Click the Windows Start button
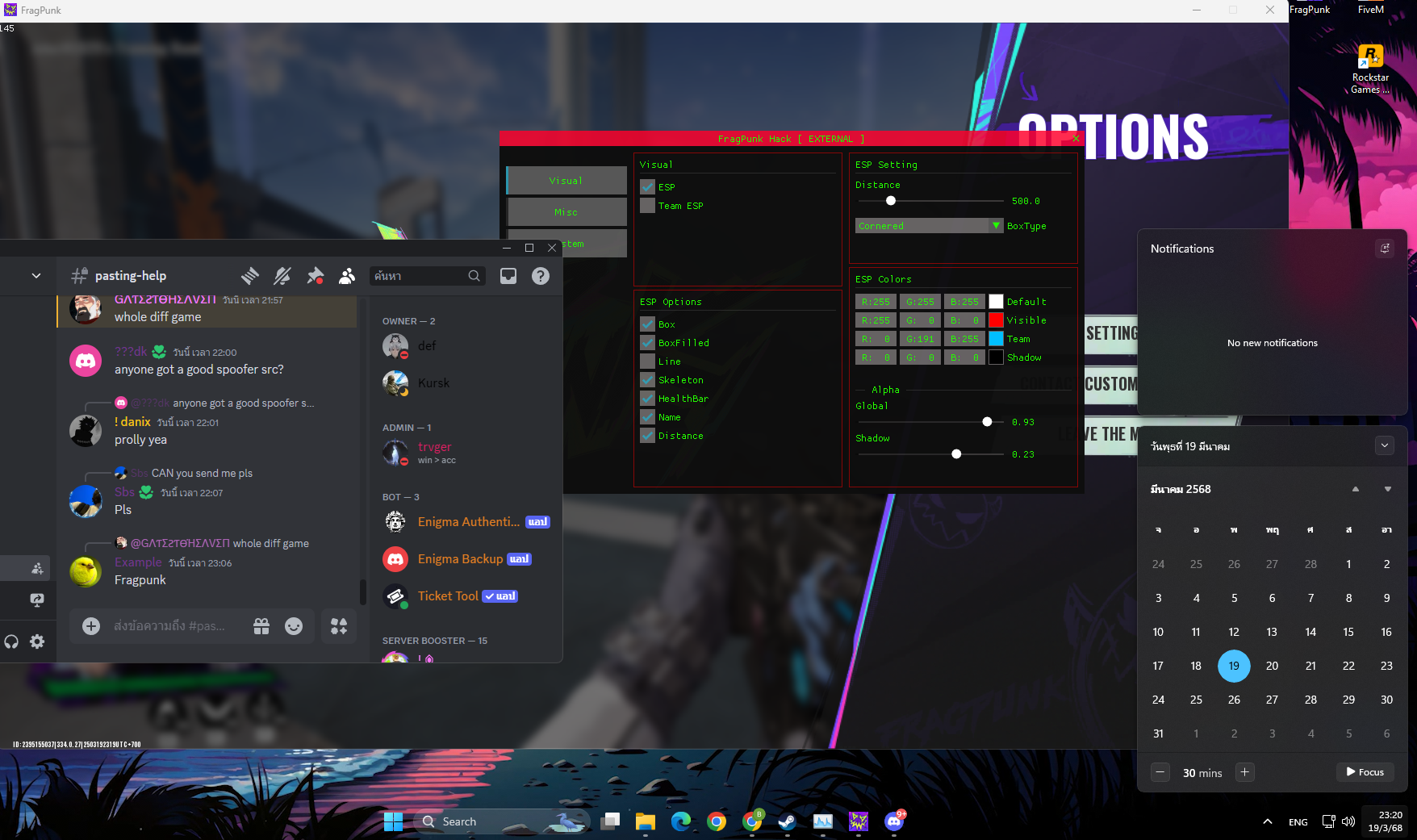The image size is (1417, 840). point(393,821)
